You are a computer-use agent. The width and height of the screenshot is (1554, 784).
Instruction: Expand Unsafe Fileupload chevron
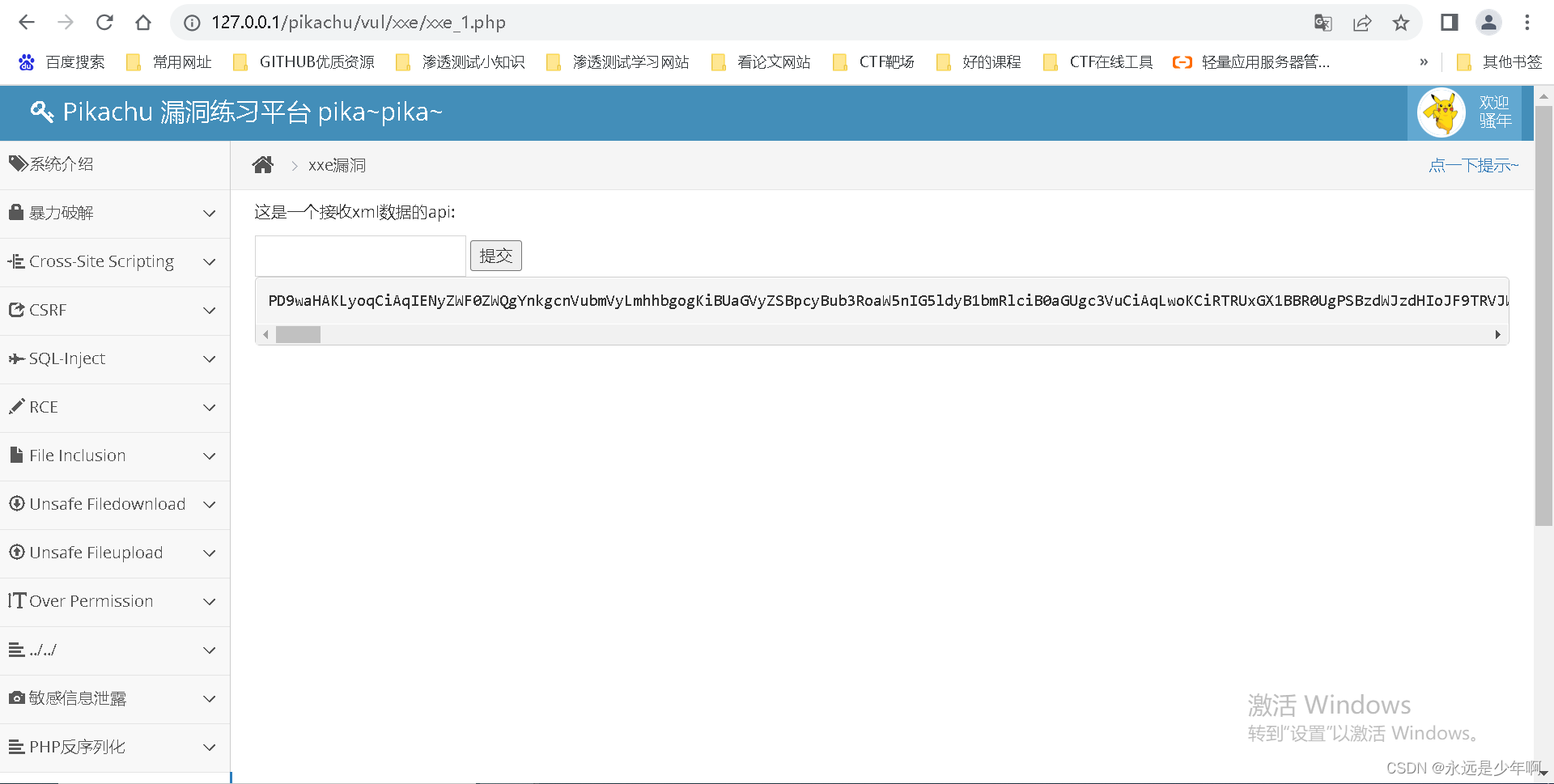pyautogui.click(x=210, y=553)
